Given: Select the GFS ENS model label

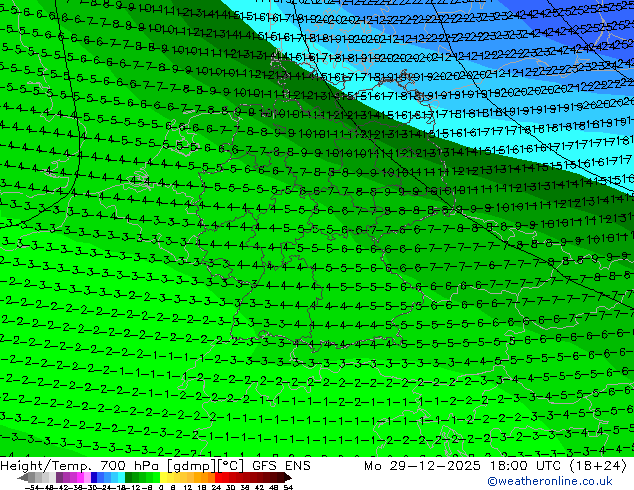Looking at the screenshot, I should coord(281,466).
